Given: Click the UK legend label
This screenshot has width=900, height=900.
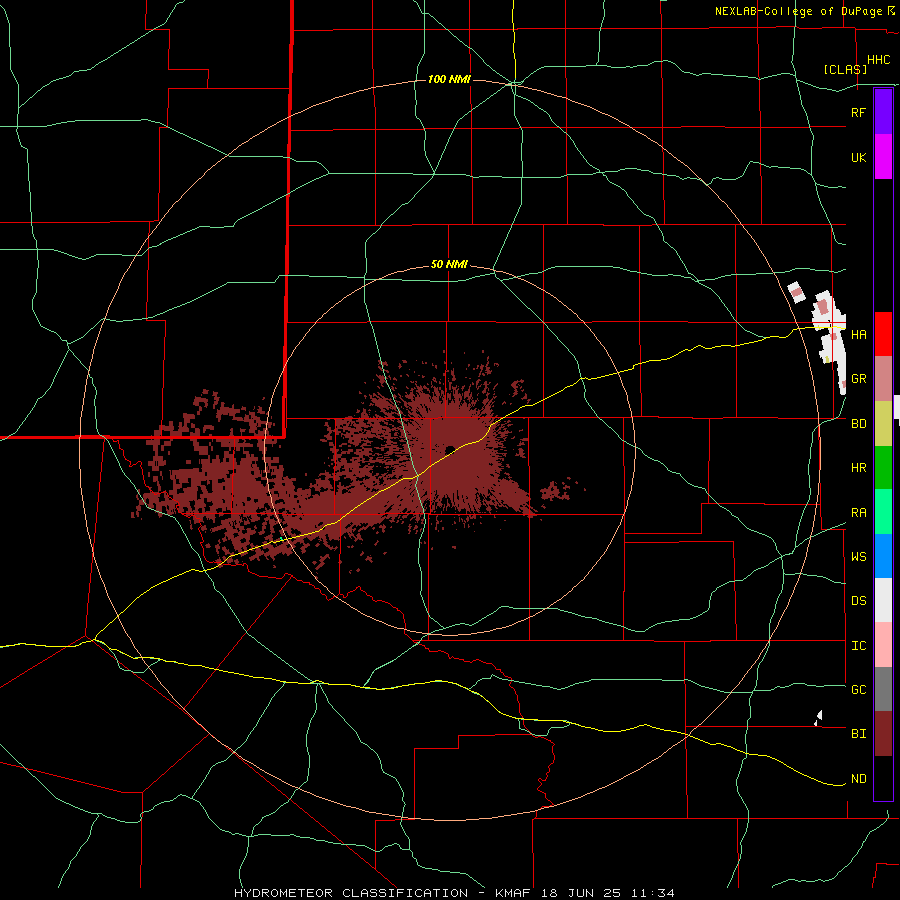Looking at the screenshot, I should (858, 157).
